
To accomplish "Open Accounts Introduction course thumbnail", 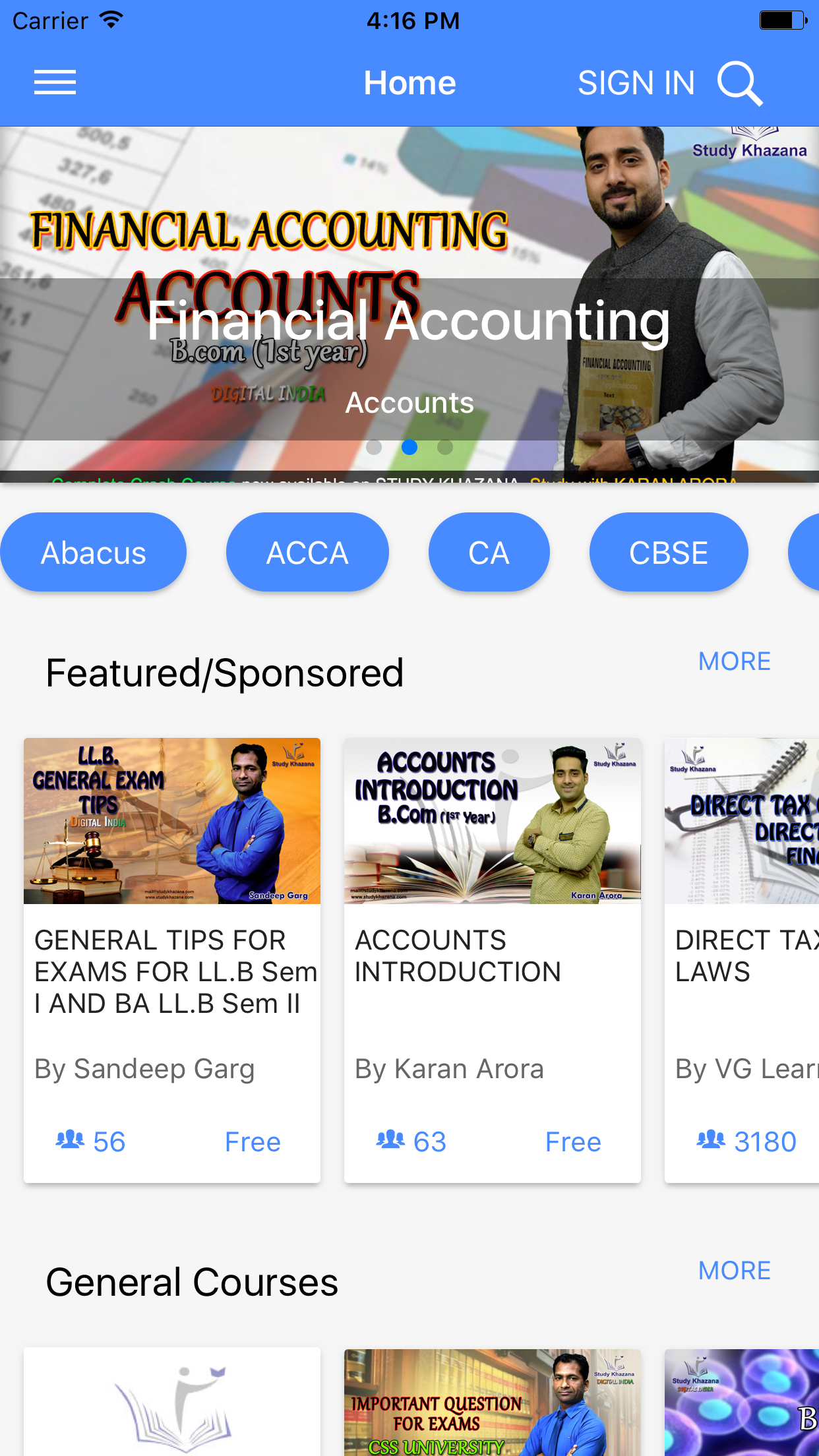I will tap(493, 821).
